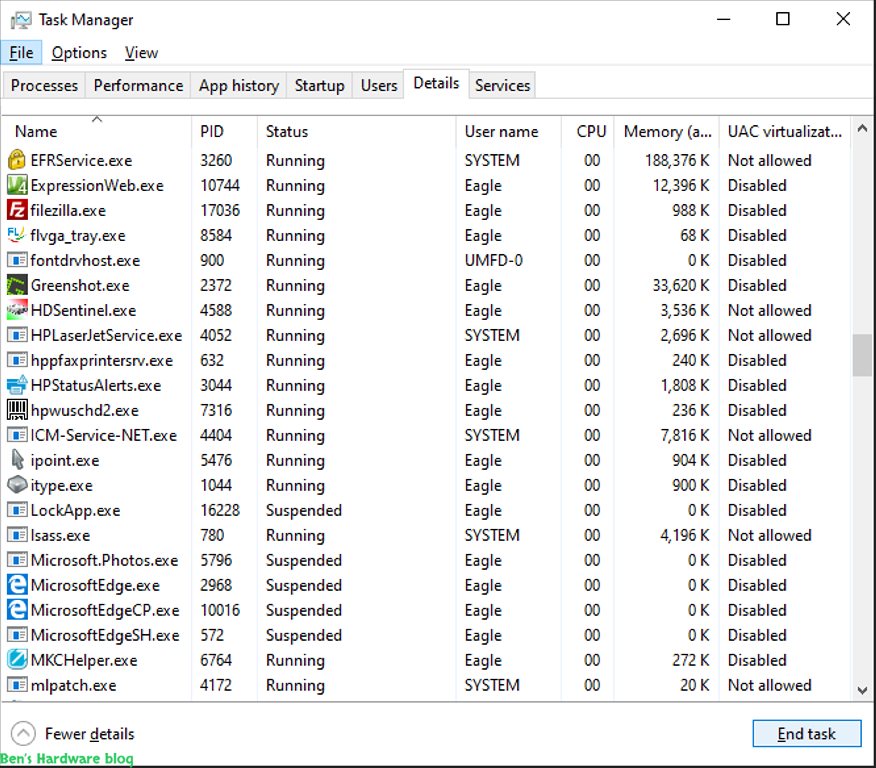Click the EFRService.exe padlock icon

[x=17, y=160]
